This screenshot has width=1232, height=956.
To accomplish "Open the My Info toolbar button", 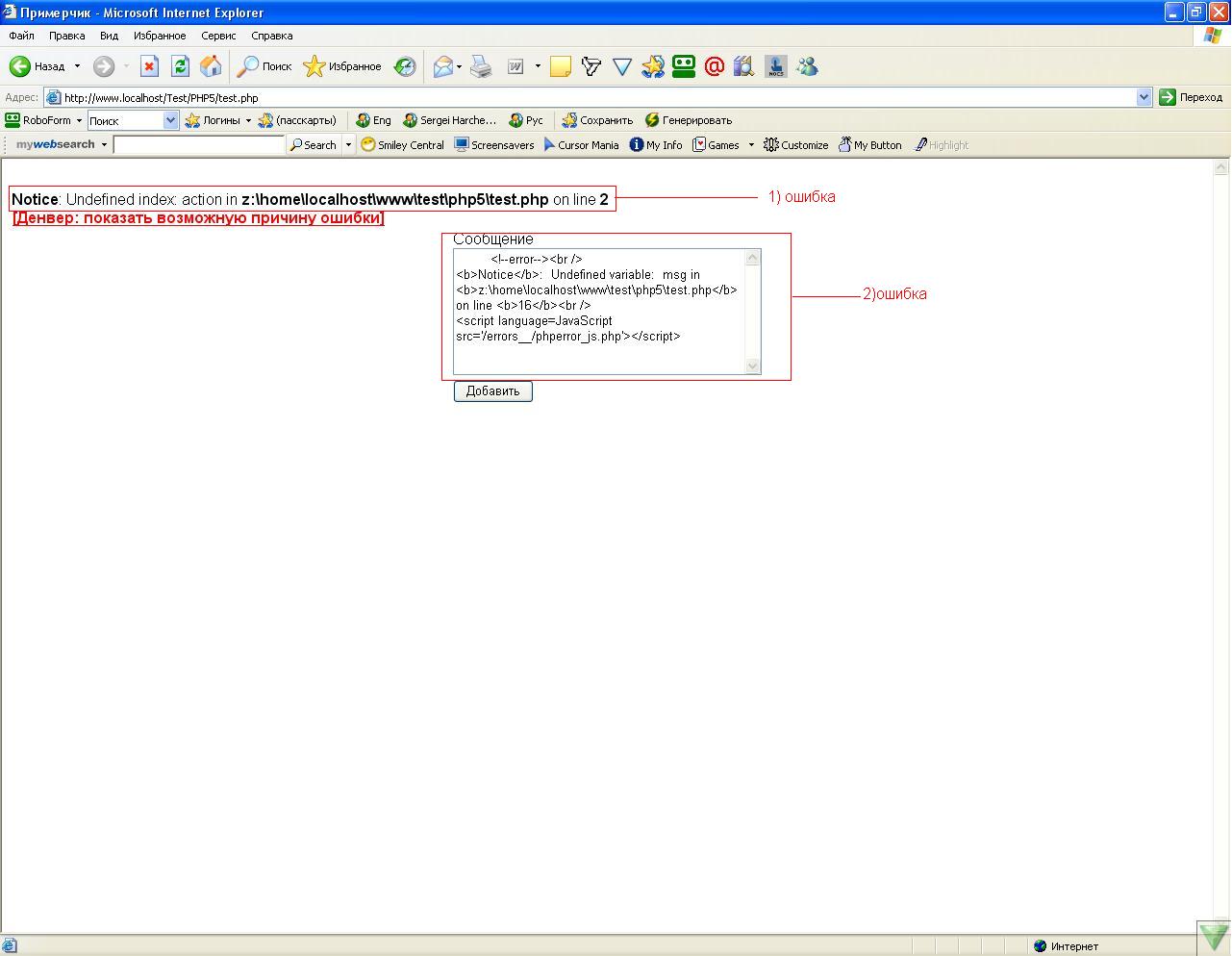I will point(656,145).
